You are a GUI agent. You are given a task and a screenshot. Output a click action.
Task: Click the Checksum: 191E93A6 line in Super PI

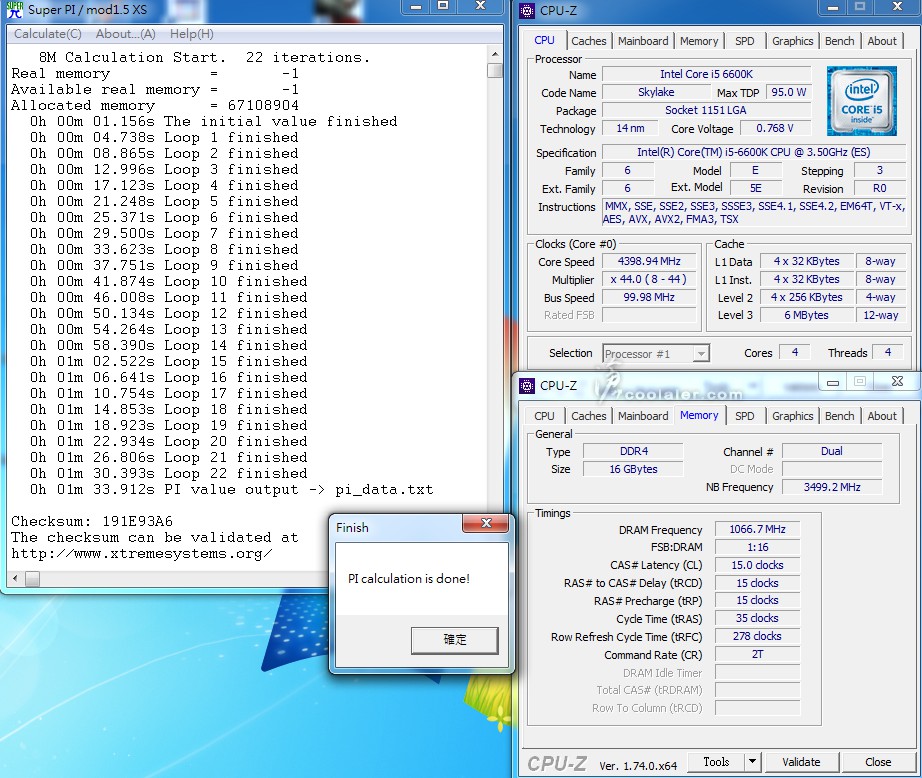(92, 521)
